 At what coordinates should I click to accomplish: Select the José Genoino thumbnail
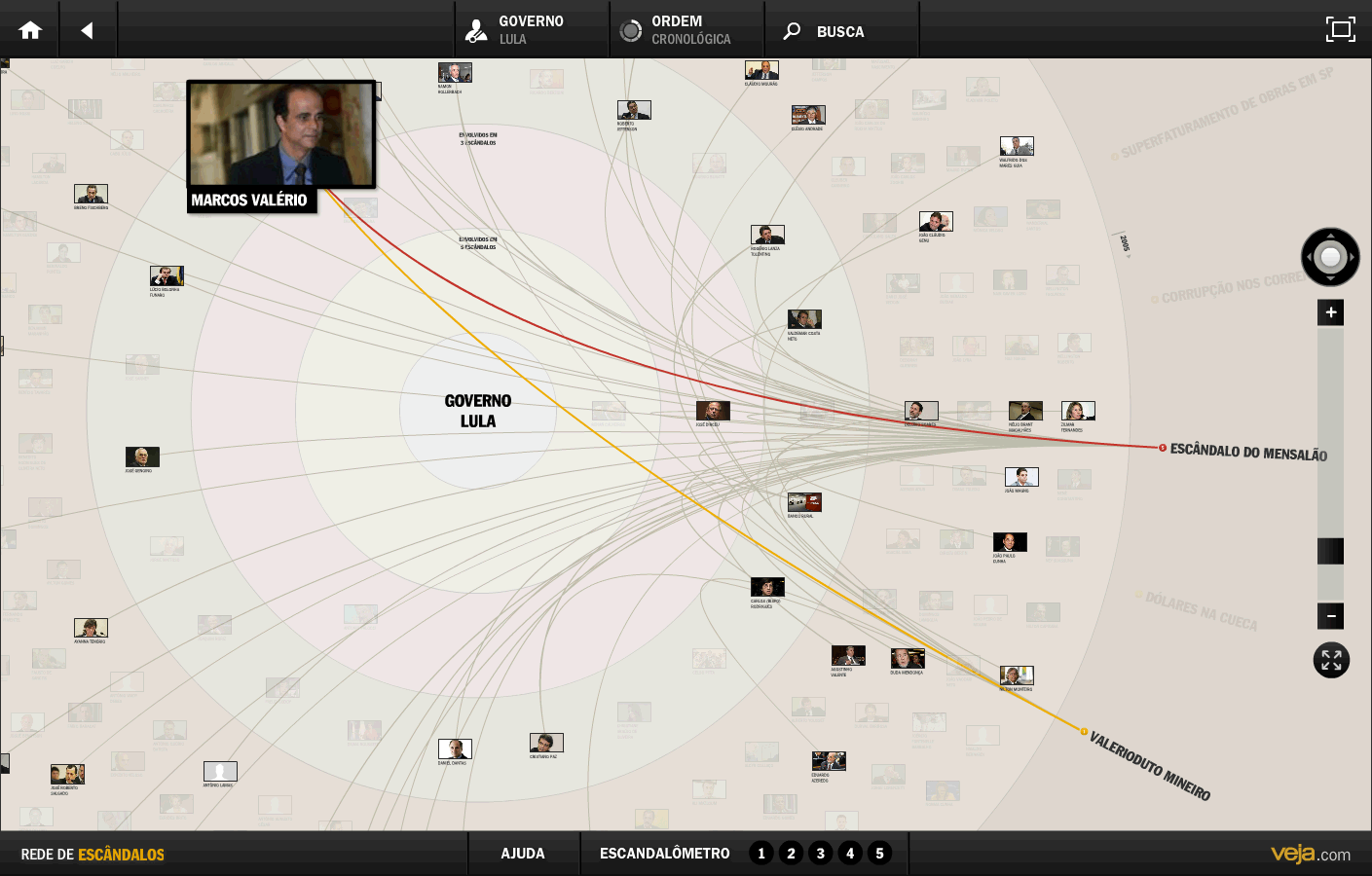point(142,456)
